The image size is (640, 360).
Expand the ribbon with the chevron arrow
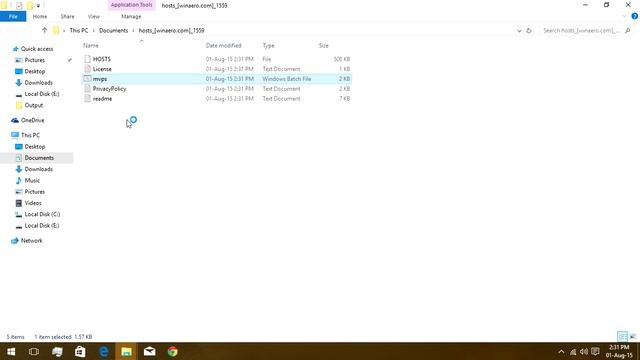pyautogui.click(x=624, y=16)
